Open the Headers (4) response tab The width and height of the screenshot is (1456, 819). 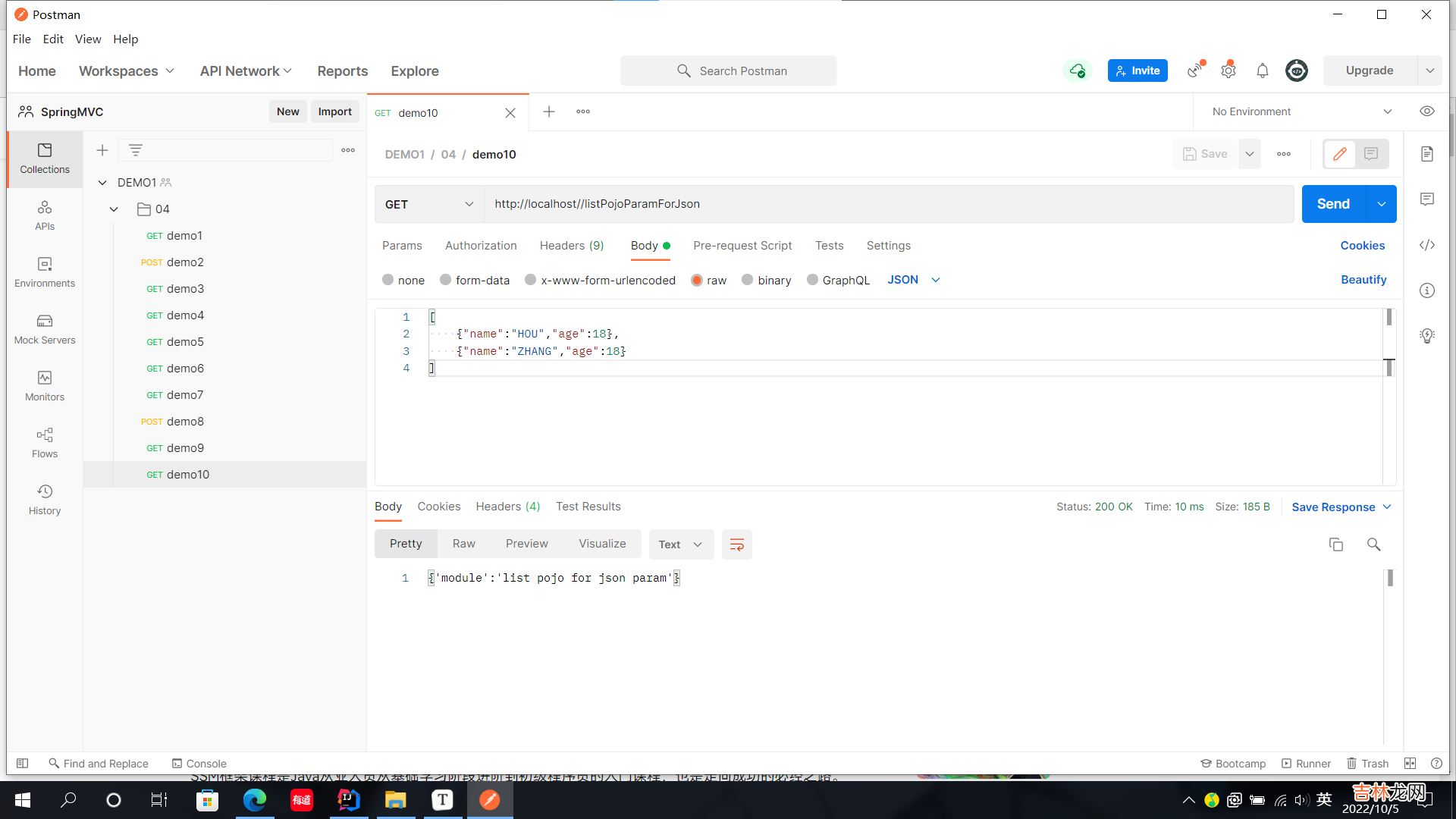[507, 507]
